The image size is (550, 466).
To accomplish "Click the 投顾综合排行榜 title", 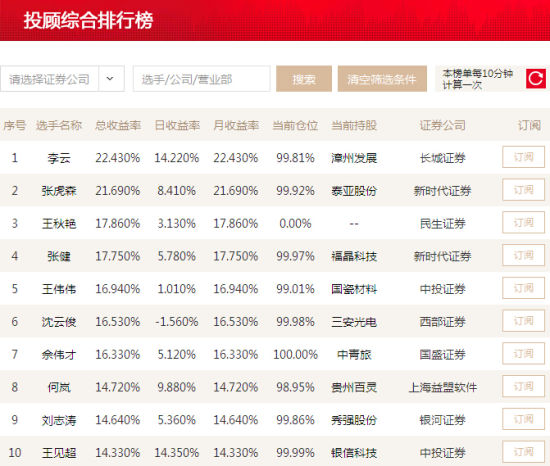I will coord(88,20).
